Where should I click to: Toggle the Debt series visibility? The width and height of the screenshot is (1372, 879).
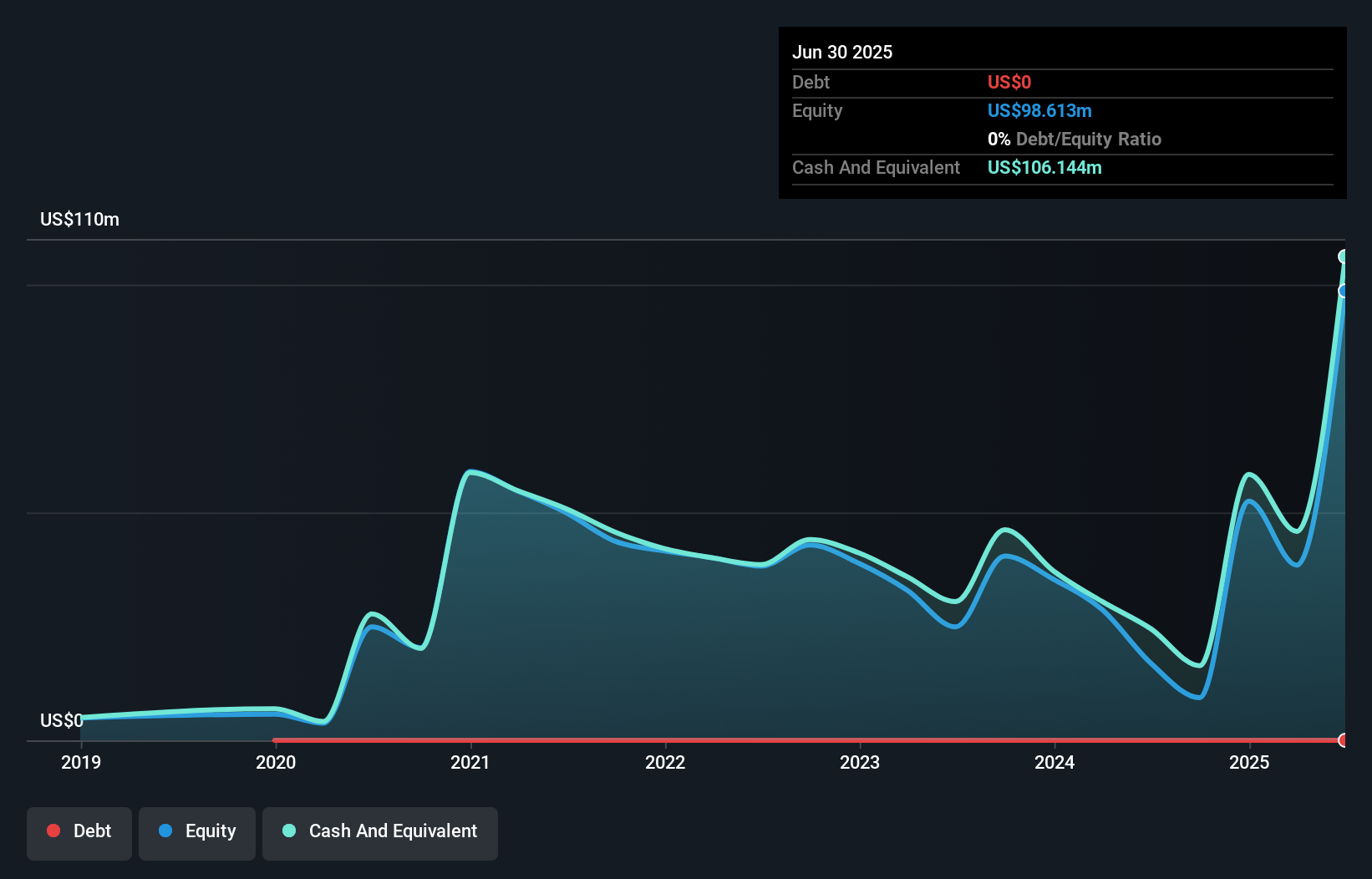(79, 832)
